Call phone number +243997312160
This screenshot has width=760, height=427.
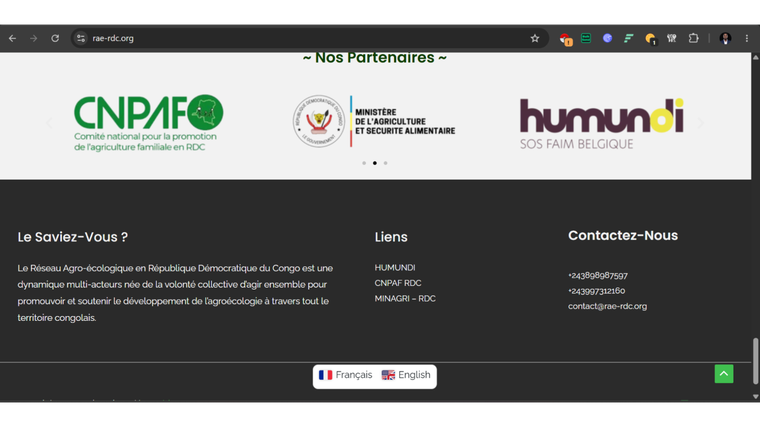[x=596, y=291]
